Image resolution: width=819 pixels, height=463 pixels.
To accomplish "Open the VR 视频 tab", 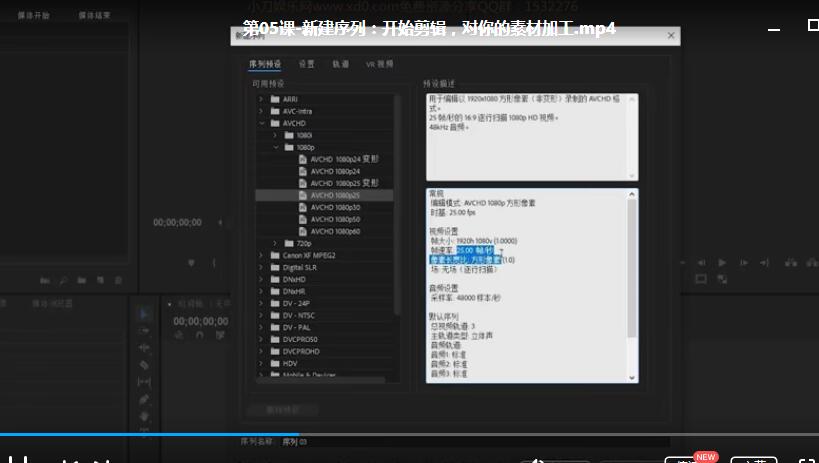I will [379, 64].
